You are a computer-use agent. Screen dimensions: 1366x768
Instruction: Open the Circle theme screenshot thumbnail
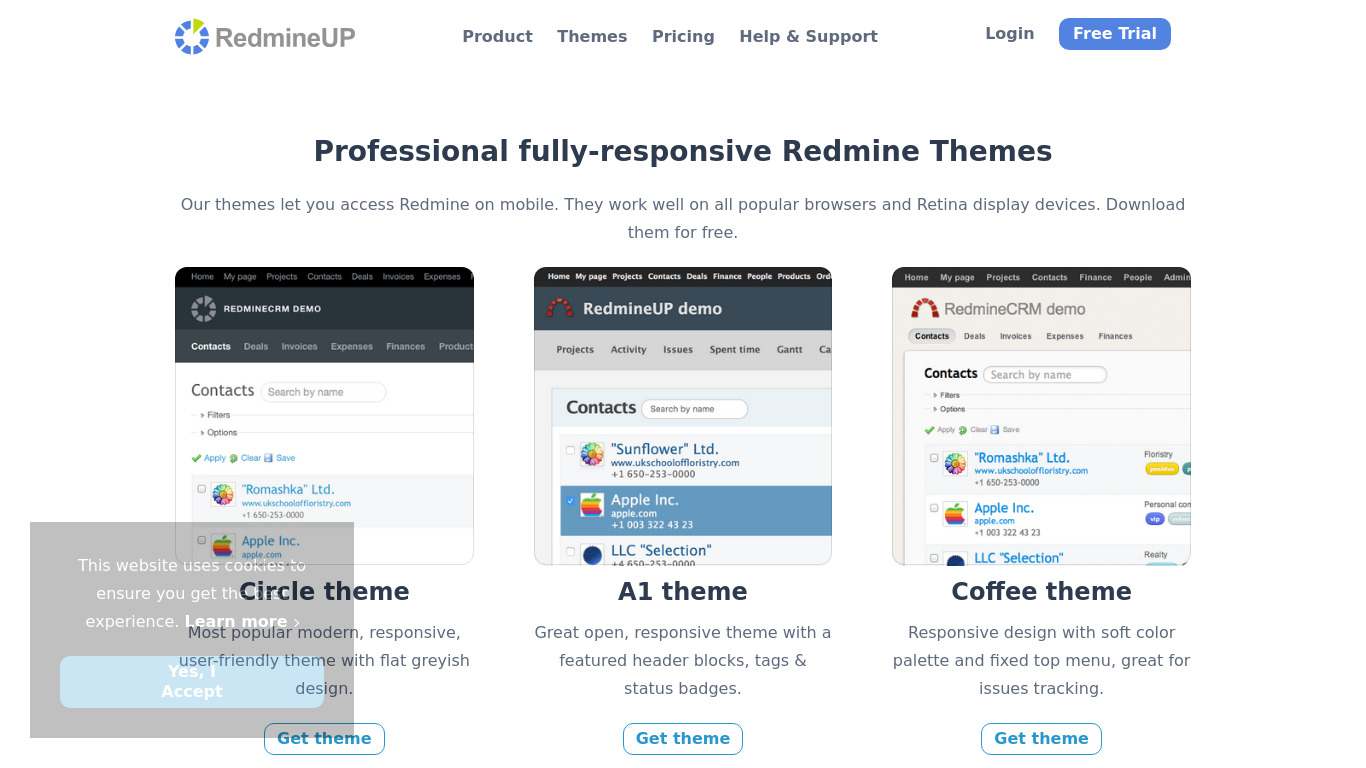324,415
